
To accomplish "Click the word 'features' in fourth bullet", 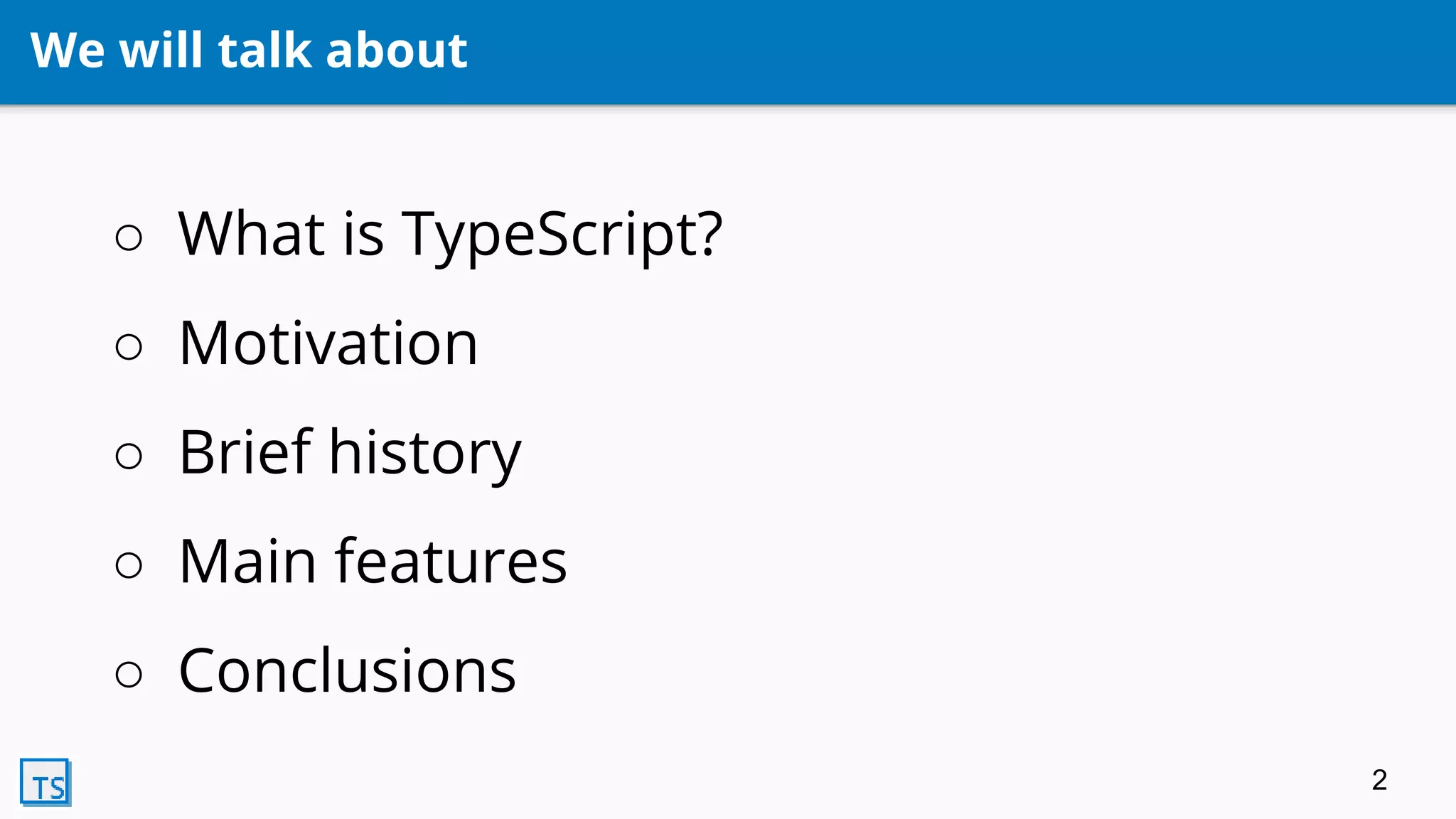I will [x=451, y=562].
